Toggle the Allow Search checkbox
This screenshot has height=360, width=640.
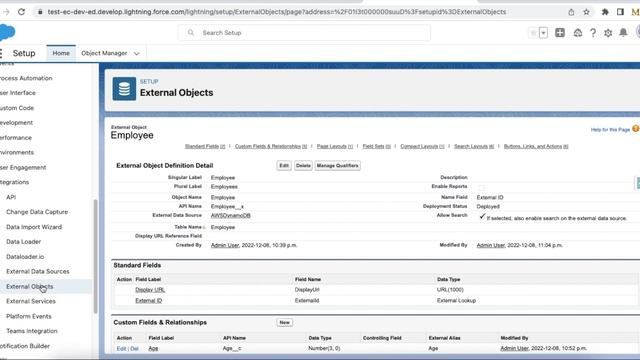coord(482,216)
